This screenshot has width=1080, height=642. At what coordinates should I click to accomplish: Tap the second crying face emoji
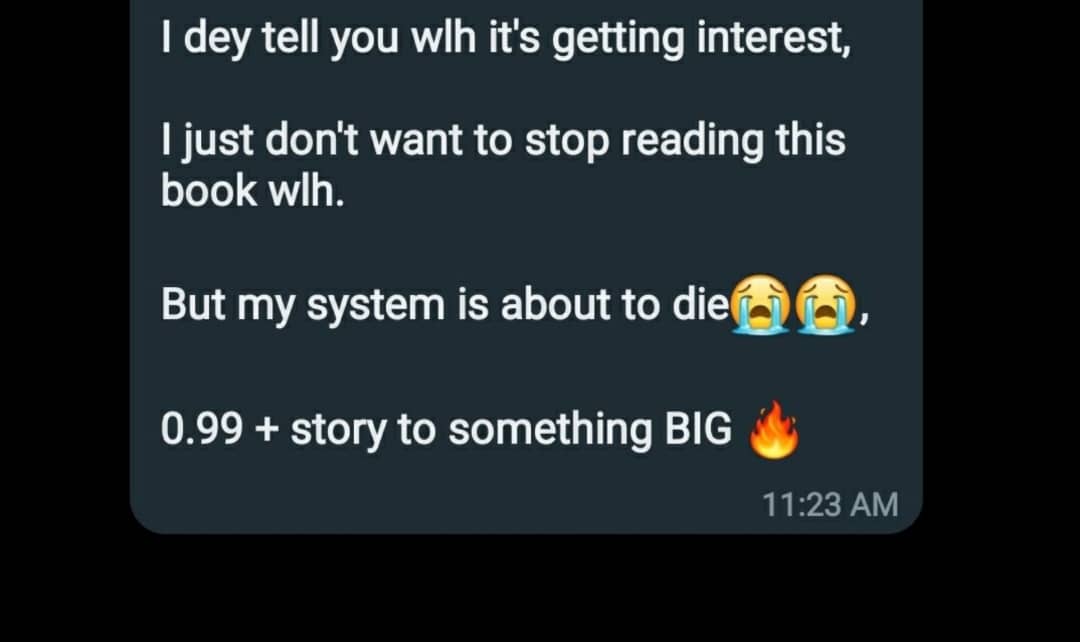[x=825, y=304]
